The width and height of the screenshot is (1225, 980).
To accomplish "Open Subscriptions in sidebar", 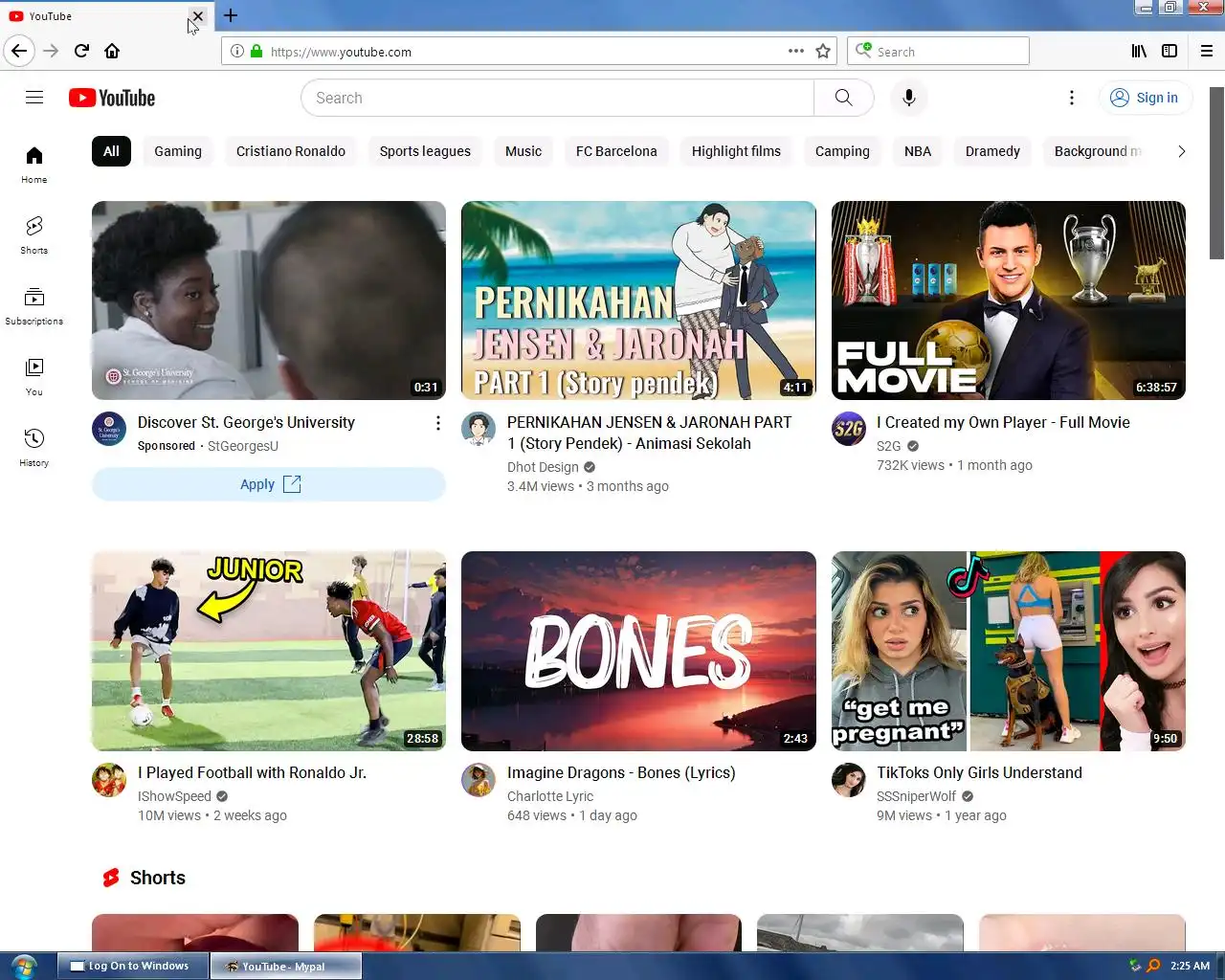I will 34,306.
